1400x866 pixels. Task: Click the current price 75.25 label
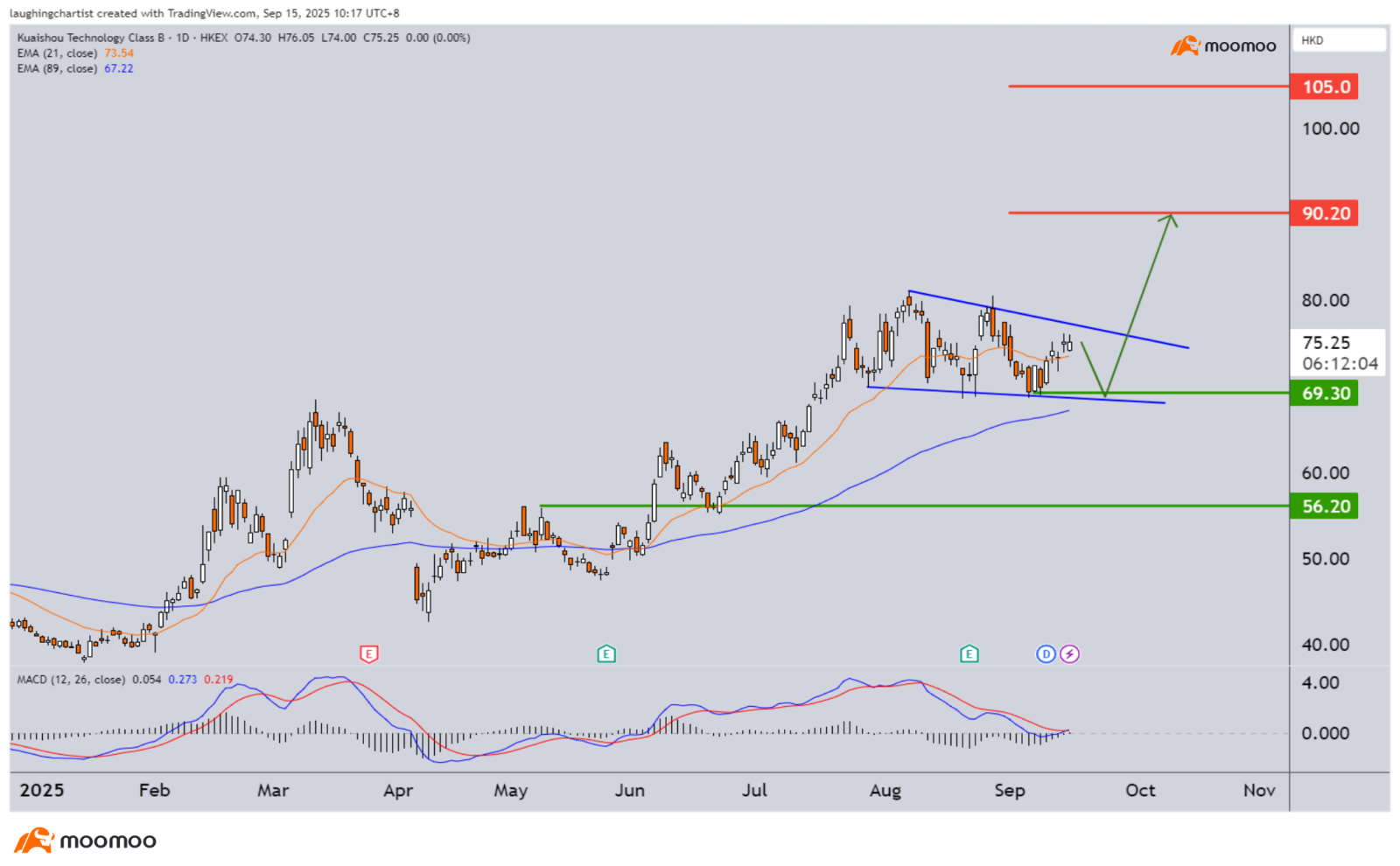coord(1326,343)
